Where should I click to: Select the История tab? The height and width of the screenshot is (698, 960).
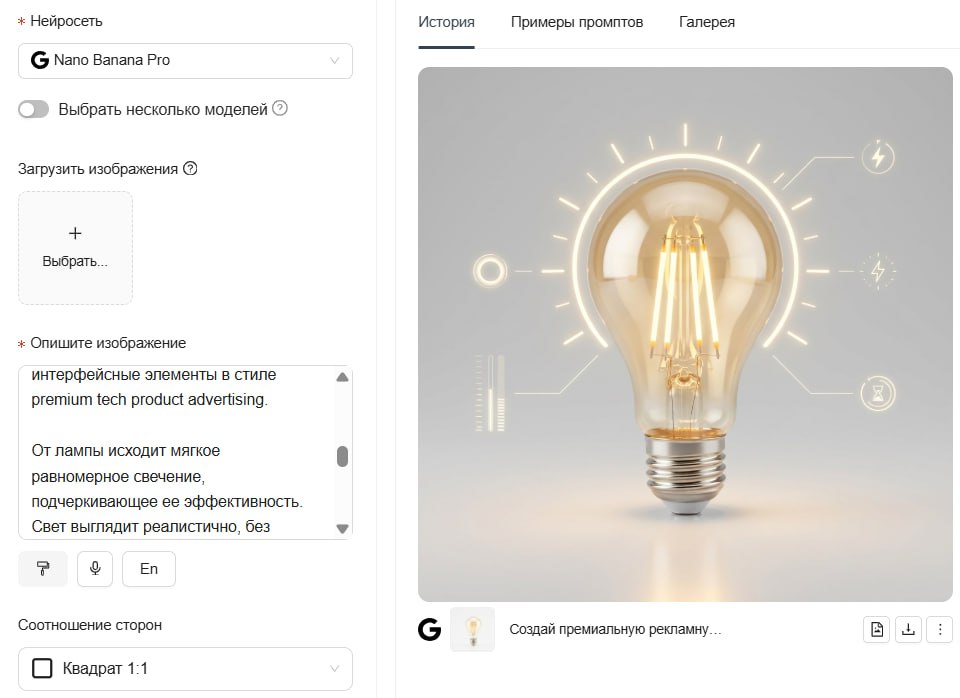tap(446, 22)
